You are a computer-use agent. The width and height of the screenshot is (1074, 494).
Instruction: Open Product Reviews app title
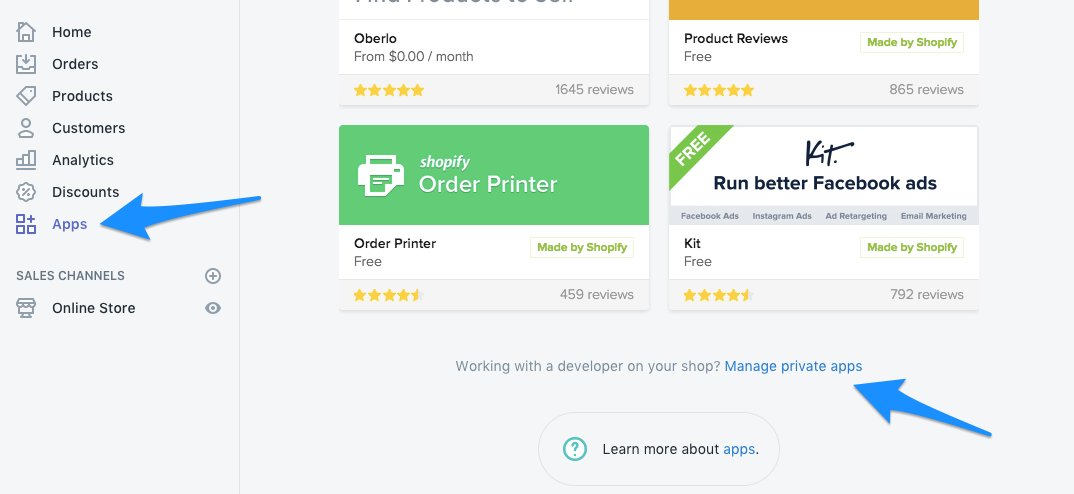pyautogui.click(x=736, y=38)
